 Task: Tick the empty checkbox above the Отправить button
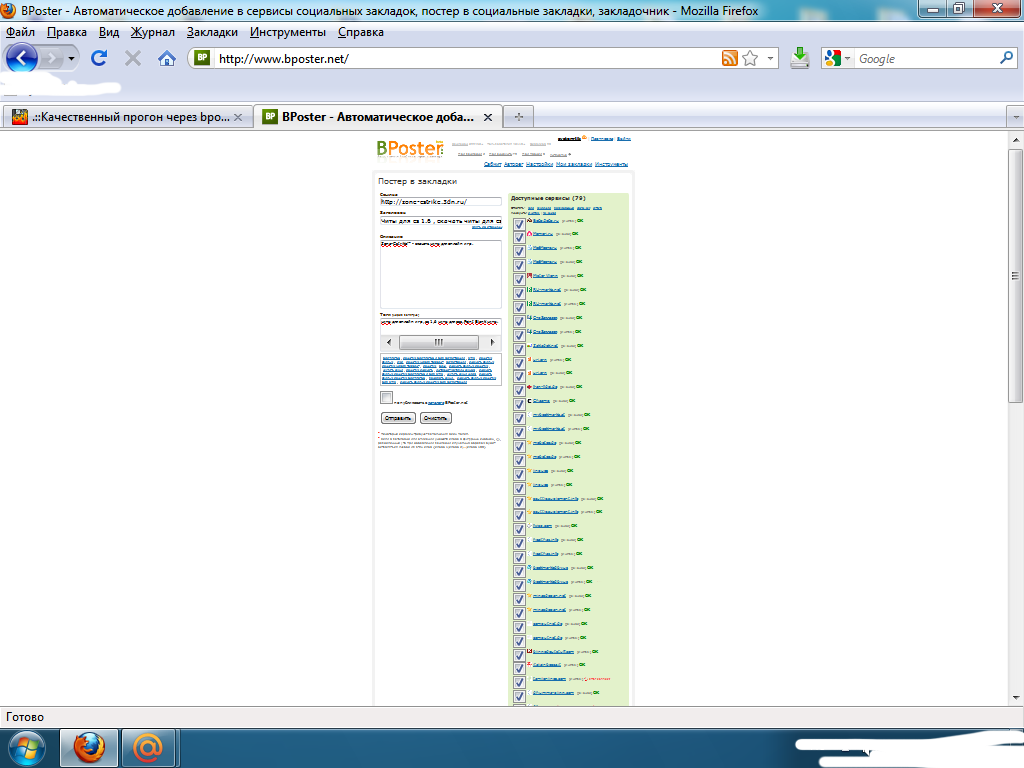386,398
